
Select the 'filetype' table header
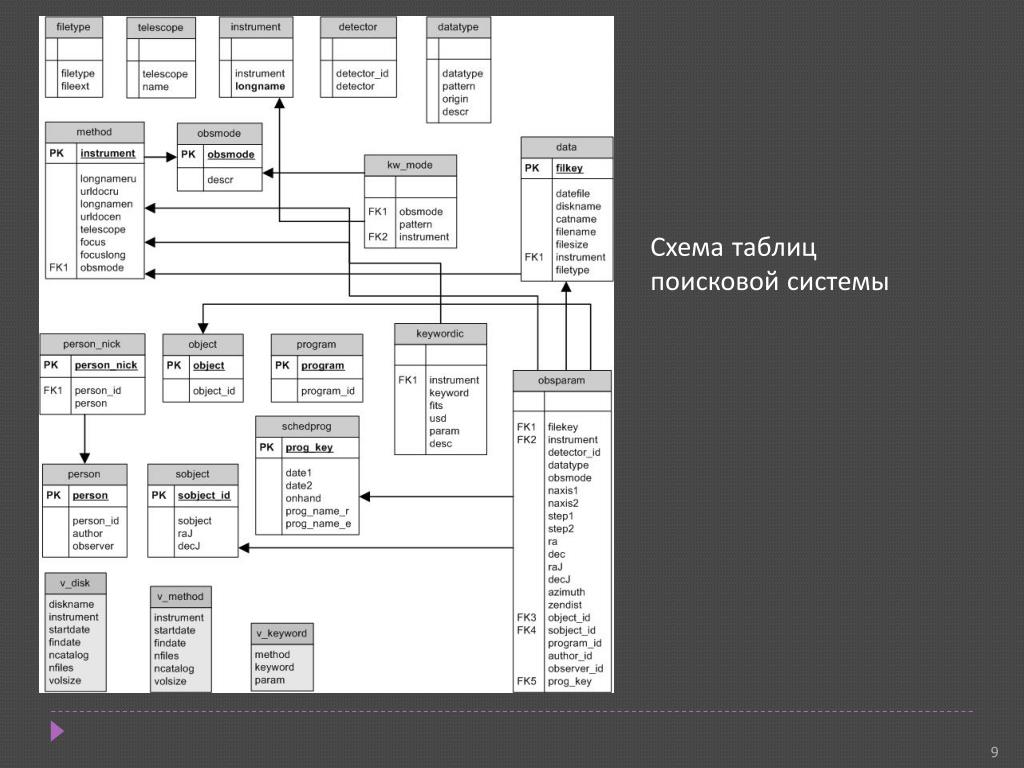tap(74, 27)
